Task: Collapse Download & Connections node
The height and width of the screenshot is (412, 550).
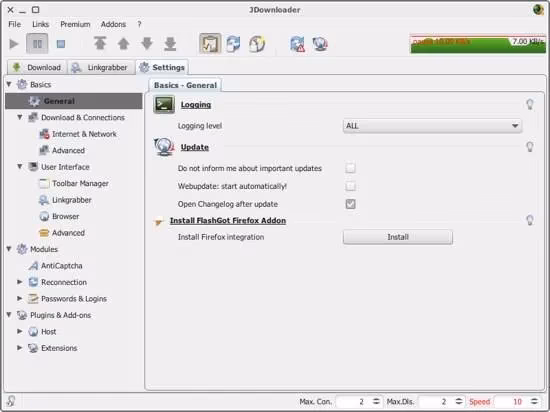Action: [20, 117]
